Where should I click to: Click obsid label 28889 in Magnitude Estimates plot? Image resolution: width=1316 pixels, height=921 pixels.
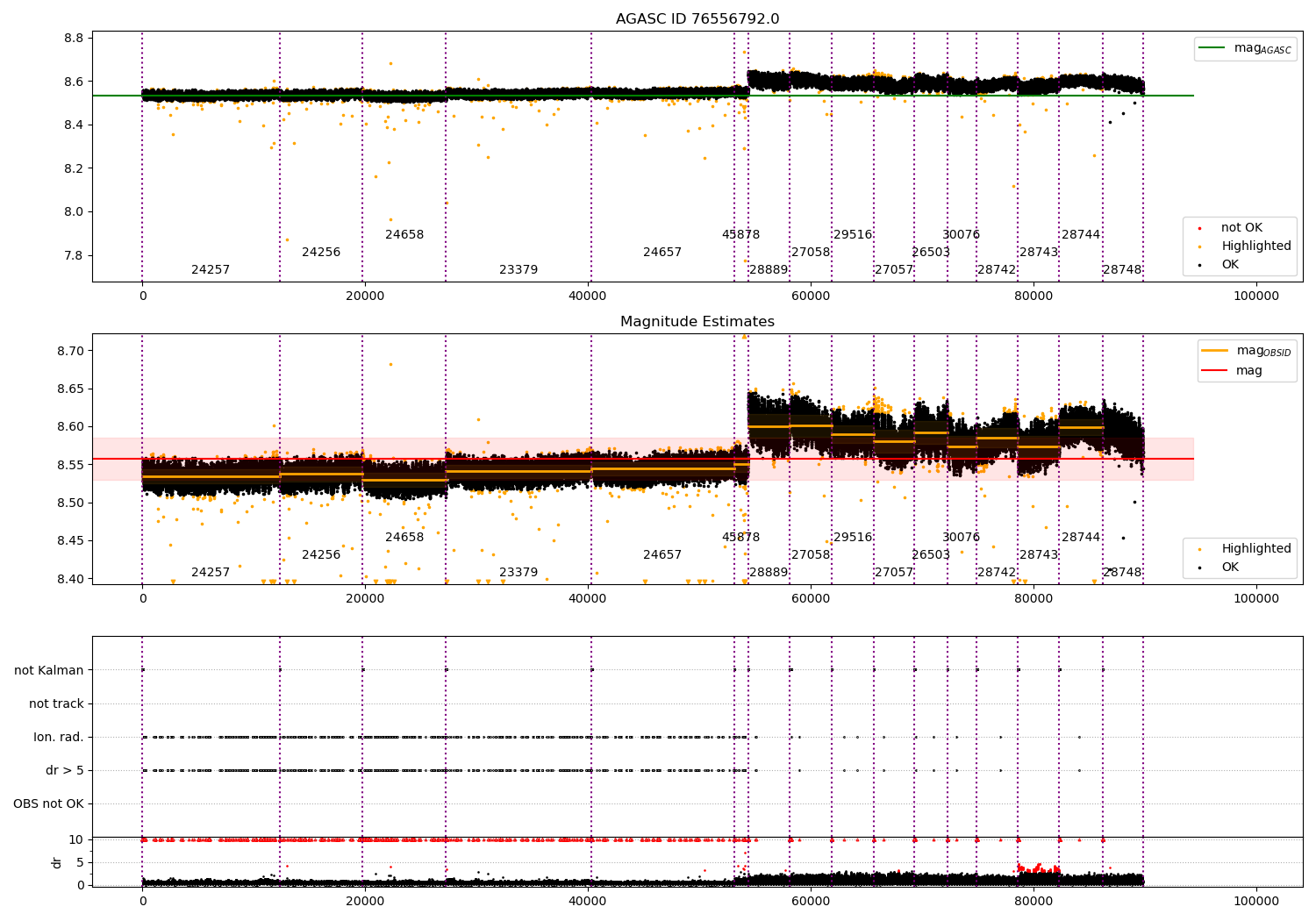pyautogui.click(x=769, y=572)
